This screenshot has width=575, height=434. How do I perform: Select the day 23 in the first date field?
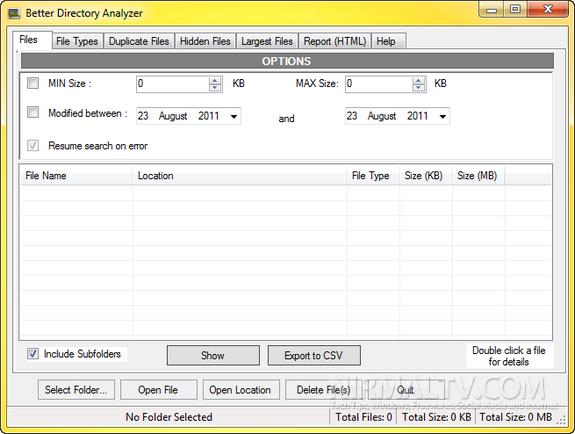pos(143,116)
